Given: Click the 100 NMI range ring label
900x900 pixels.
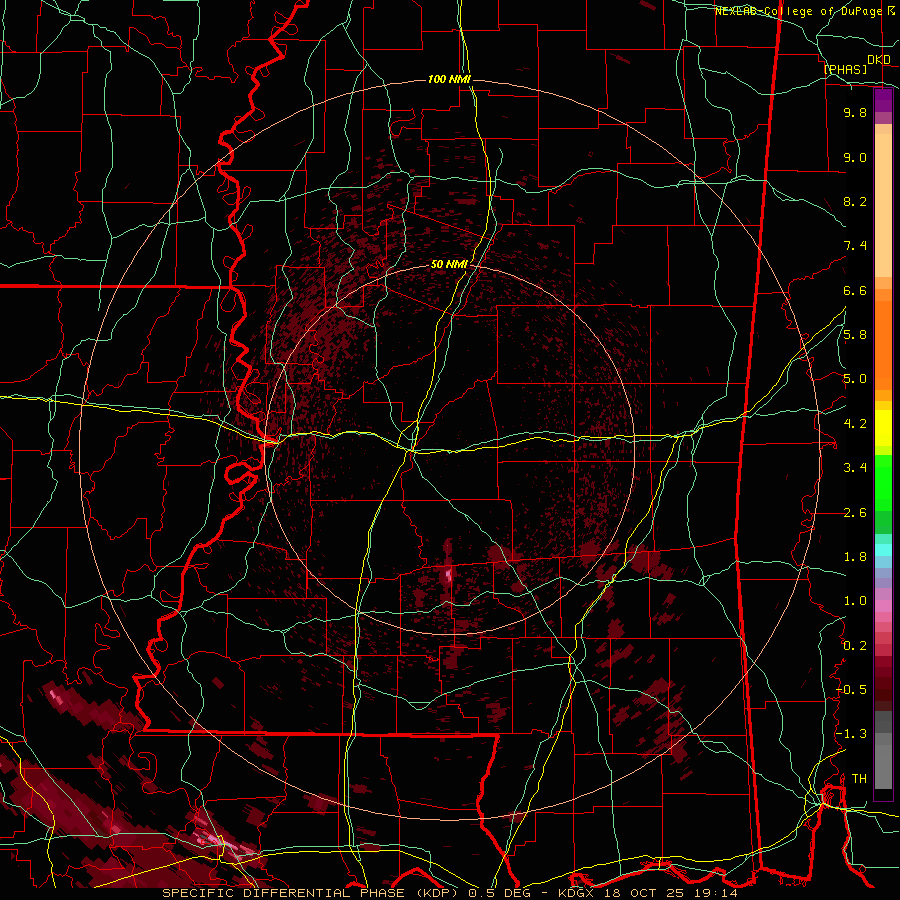Looking at the screenshot, I should pos(449,79).
